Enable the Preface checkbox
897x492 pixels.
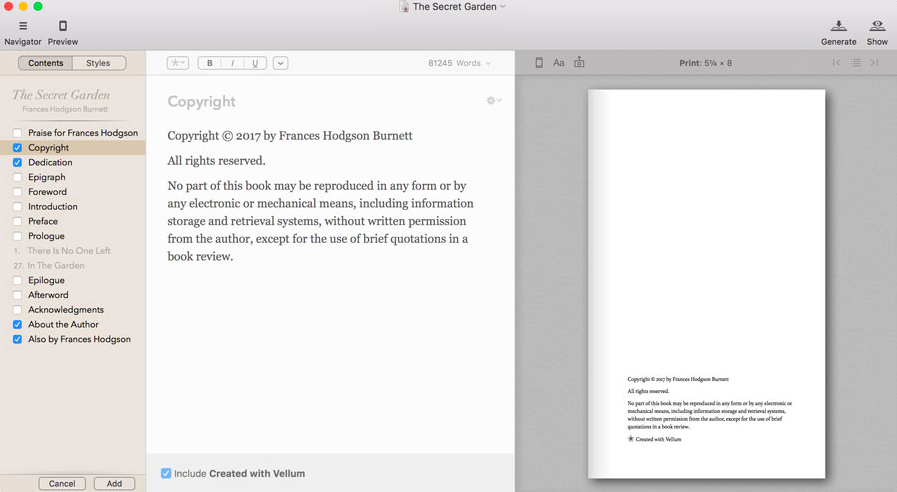click(x=18, y=221)
